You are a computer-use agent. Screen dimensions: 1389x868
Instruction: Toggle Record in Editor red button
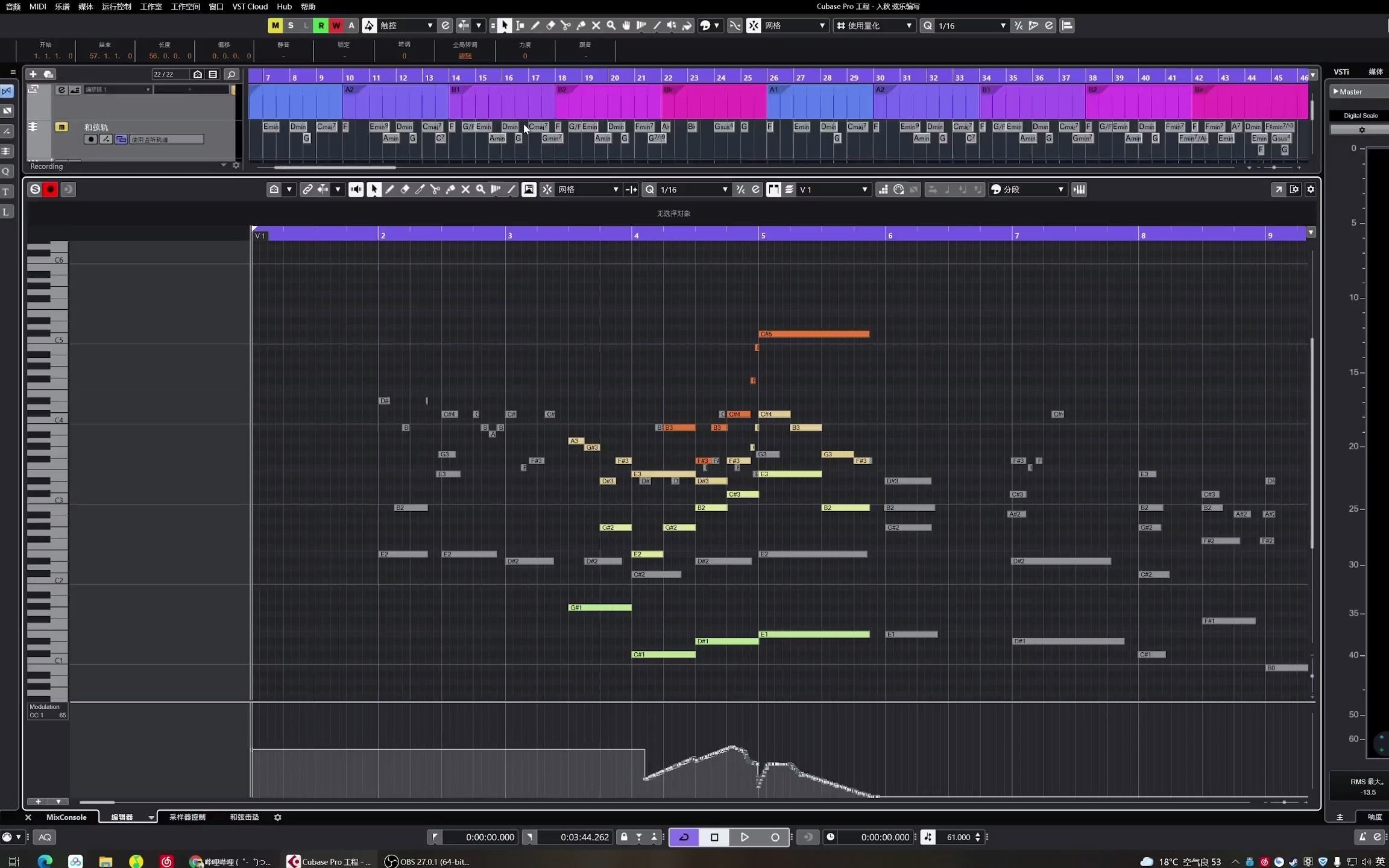51,189
